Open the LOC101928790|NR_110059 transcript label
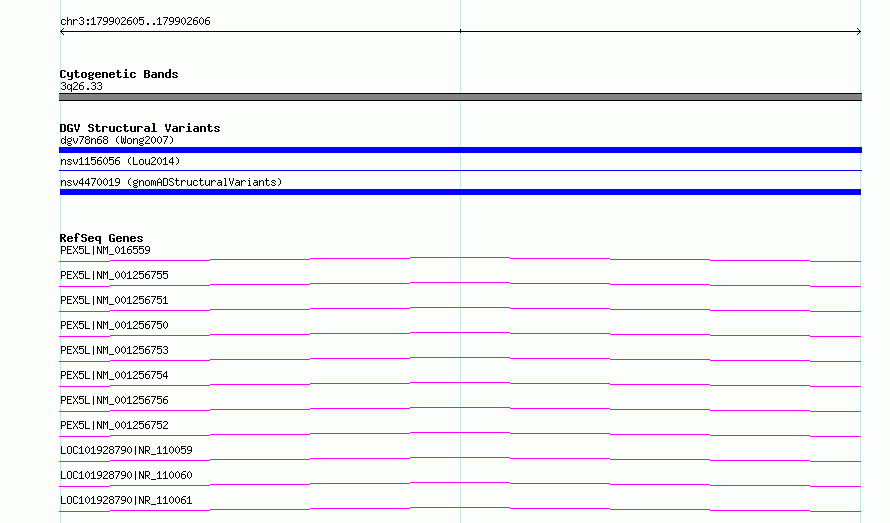This screenshot has width=890, height=523. [x=126, y=450]
